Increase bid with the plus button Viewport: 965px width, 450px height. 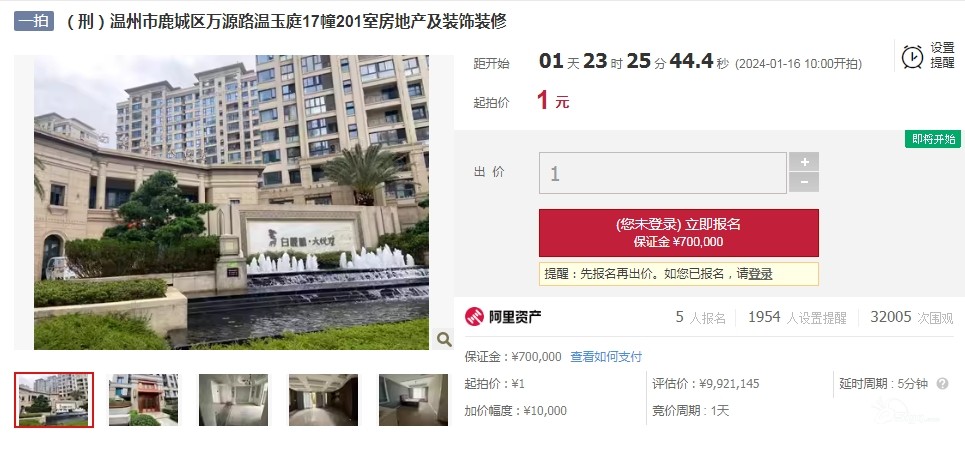click(804, 162)
